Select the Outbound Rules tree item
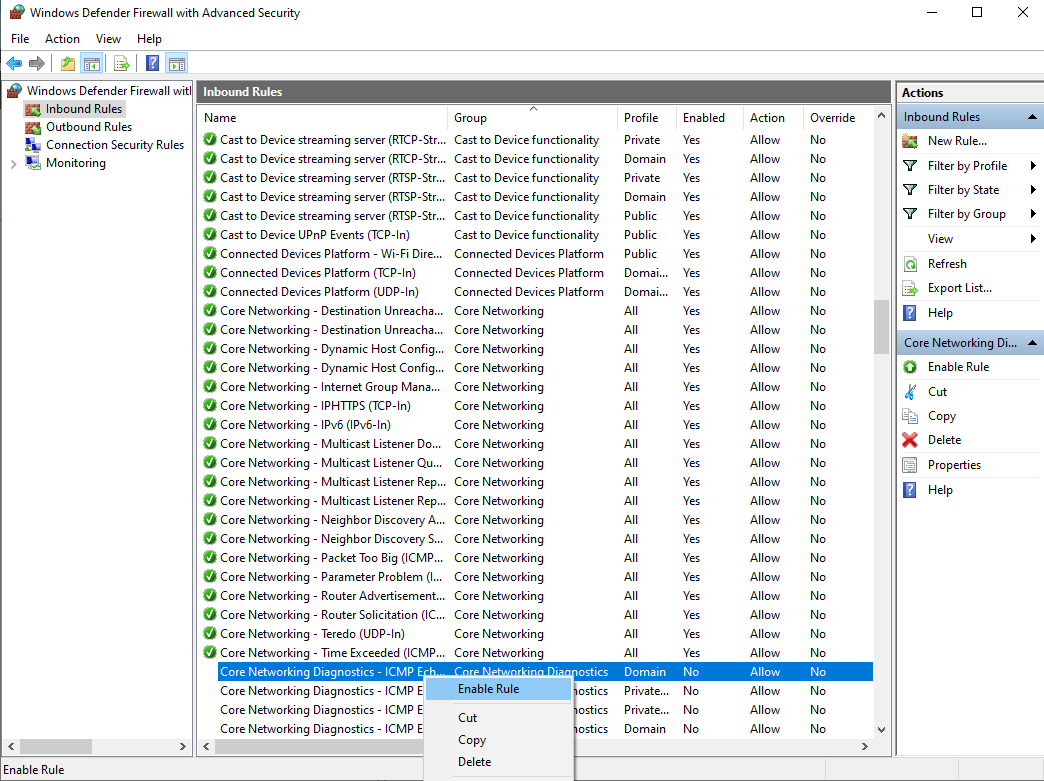The height and width of the screenshot is (781, 1044). 89,127
